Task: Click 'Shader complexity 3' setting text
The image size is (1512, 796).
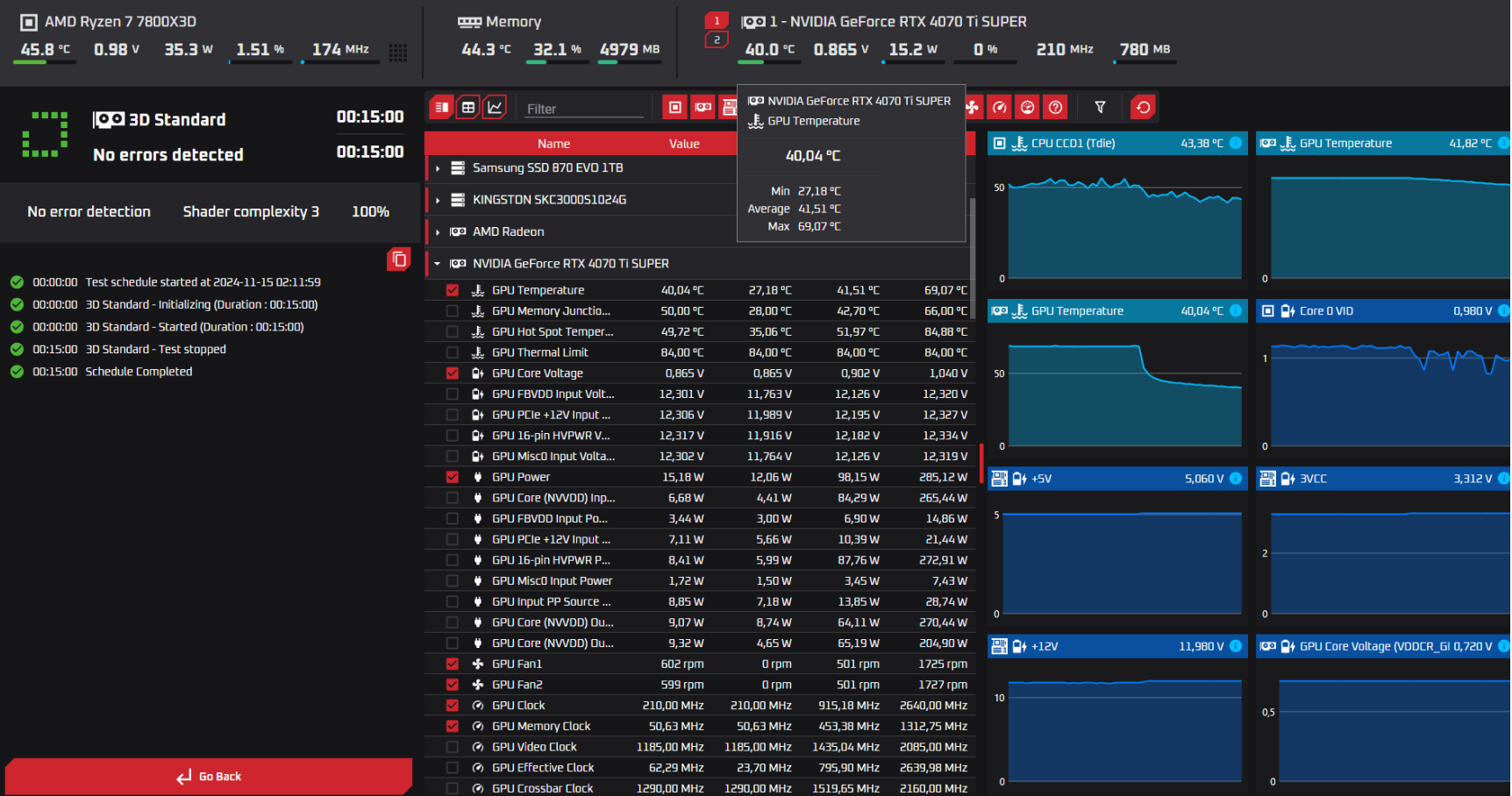Action: pos(251,211)
